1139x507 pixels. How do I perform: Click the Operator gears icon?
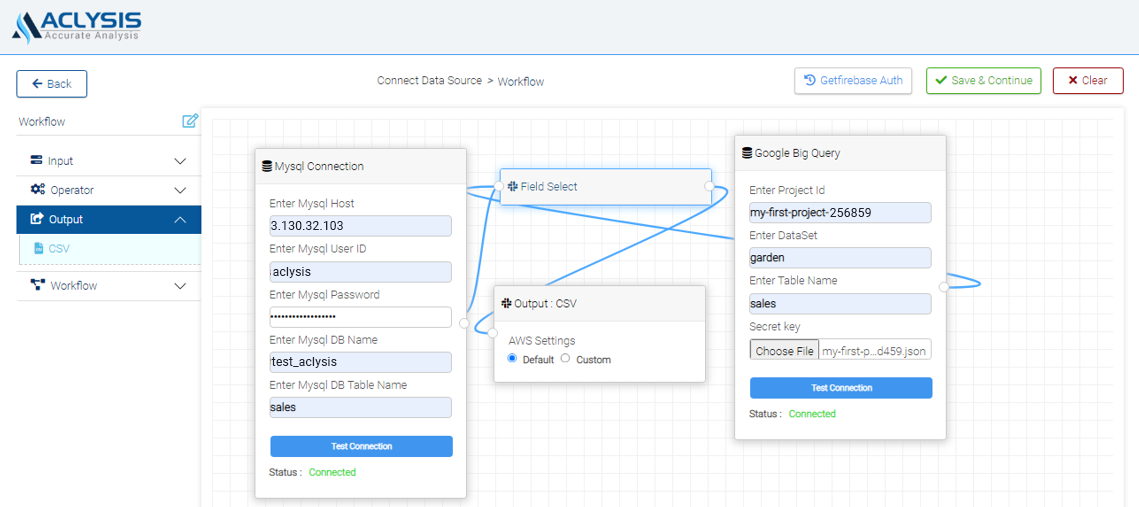point(37,190)
